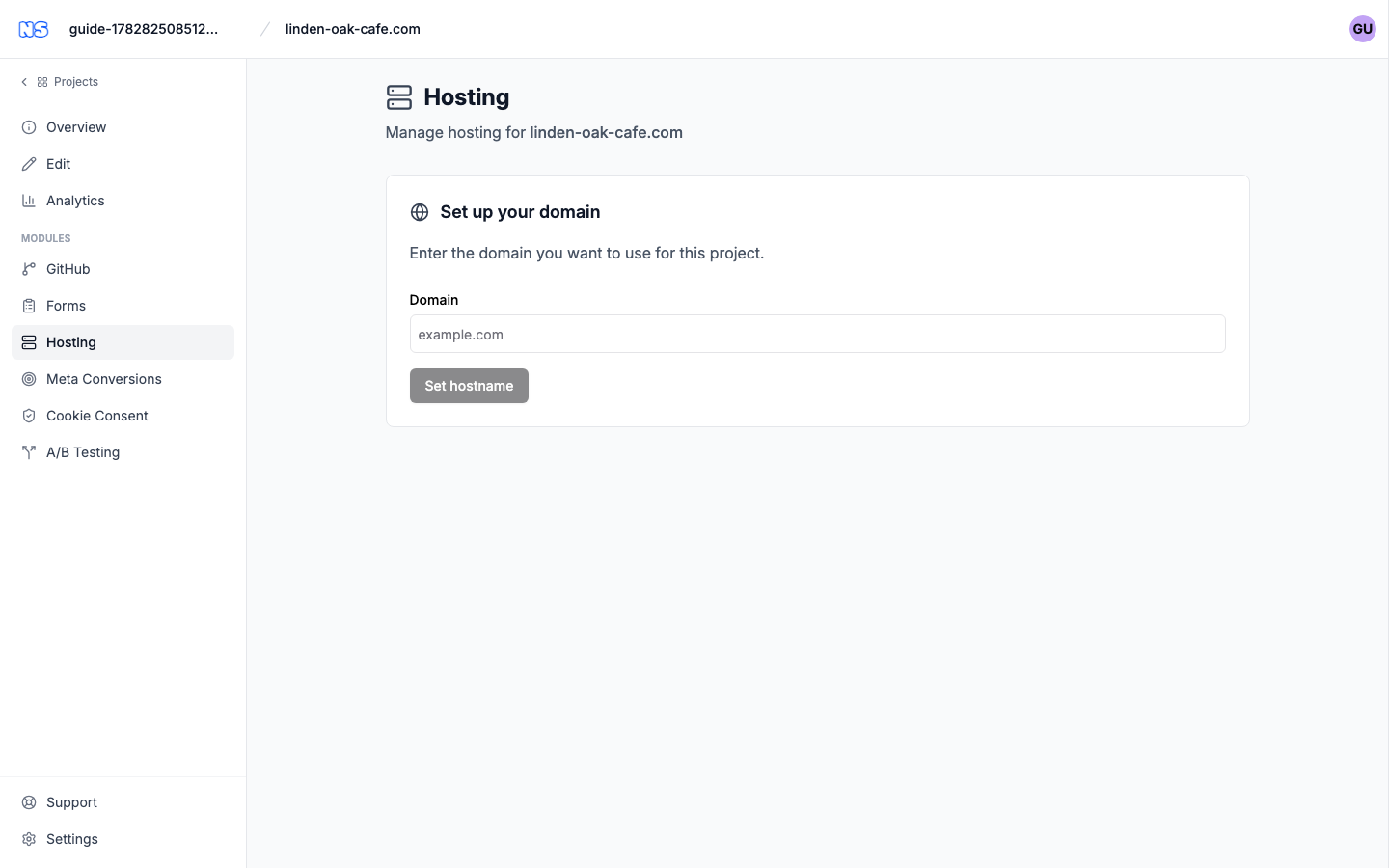
Task: Click the Domain field label
Action: click(x=434, y=300)
